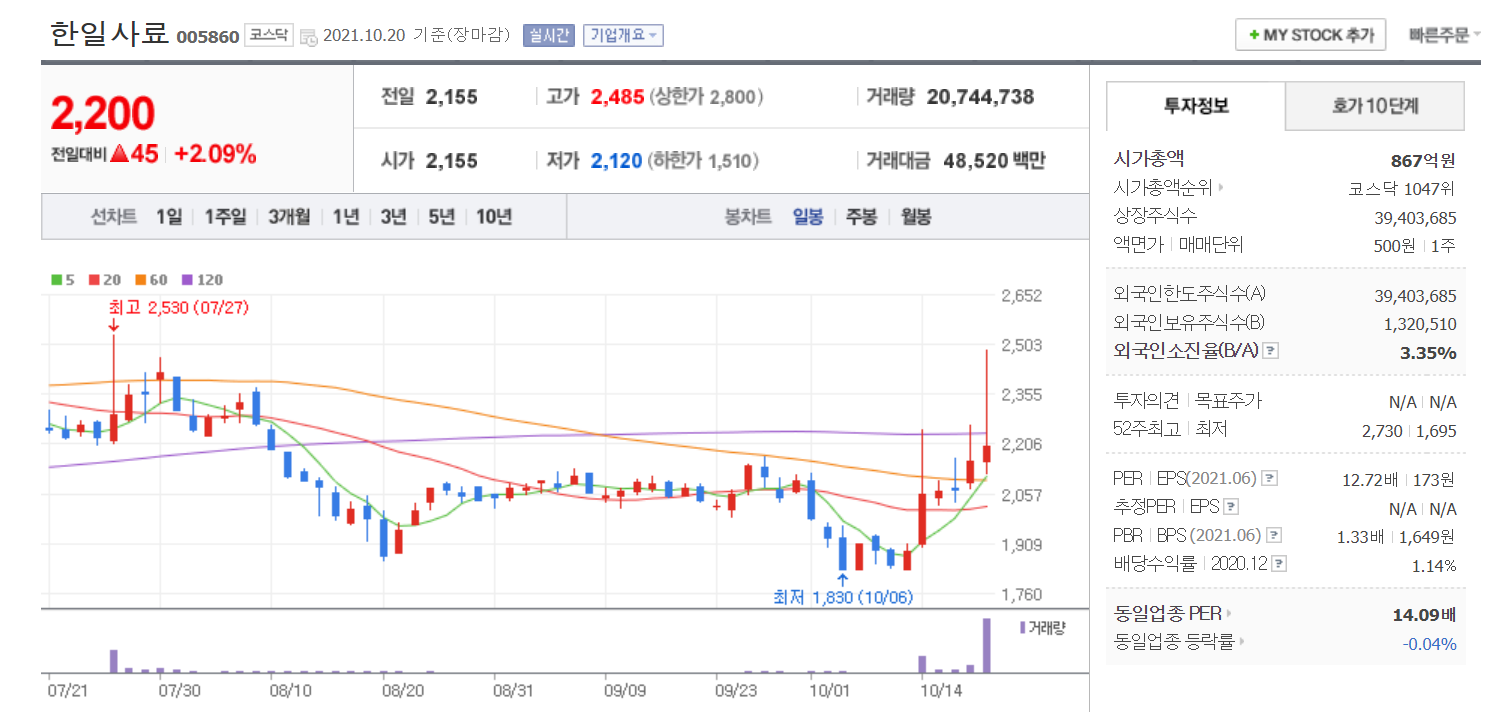Select the 1년 line chart period
Viewport: 1493px width, 712px height.
[x=346, y=217]
